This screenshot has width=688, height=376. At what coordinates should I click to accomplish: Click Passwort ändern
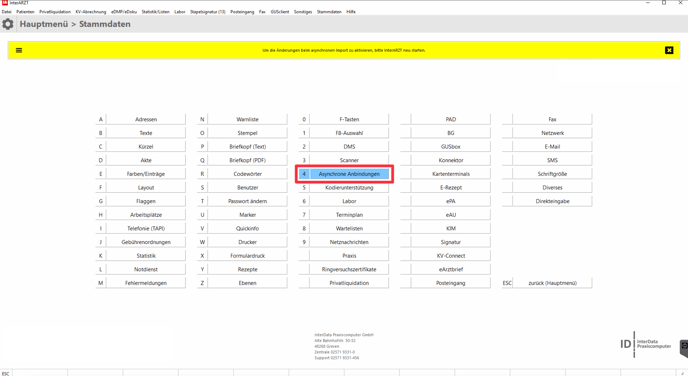[247, 201]
